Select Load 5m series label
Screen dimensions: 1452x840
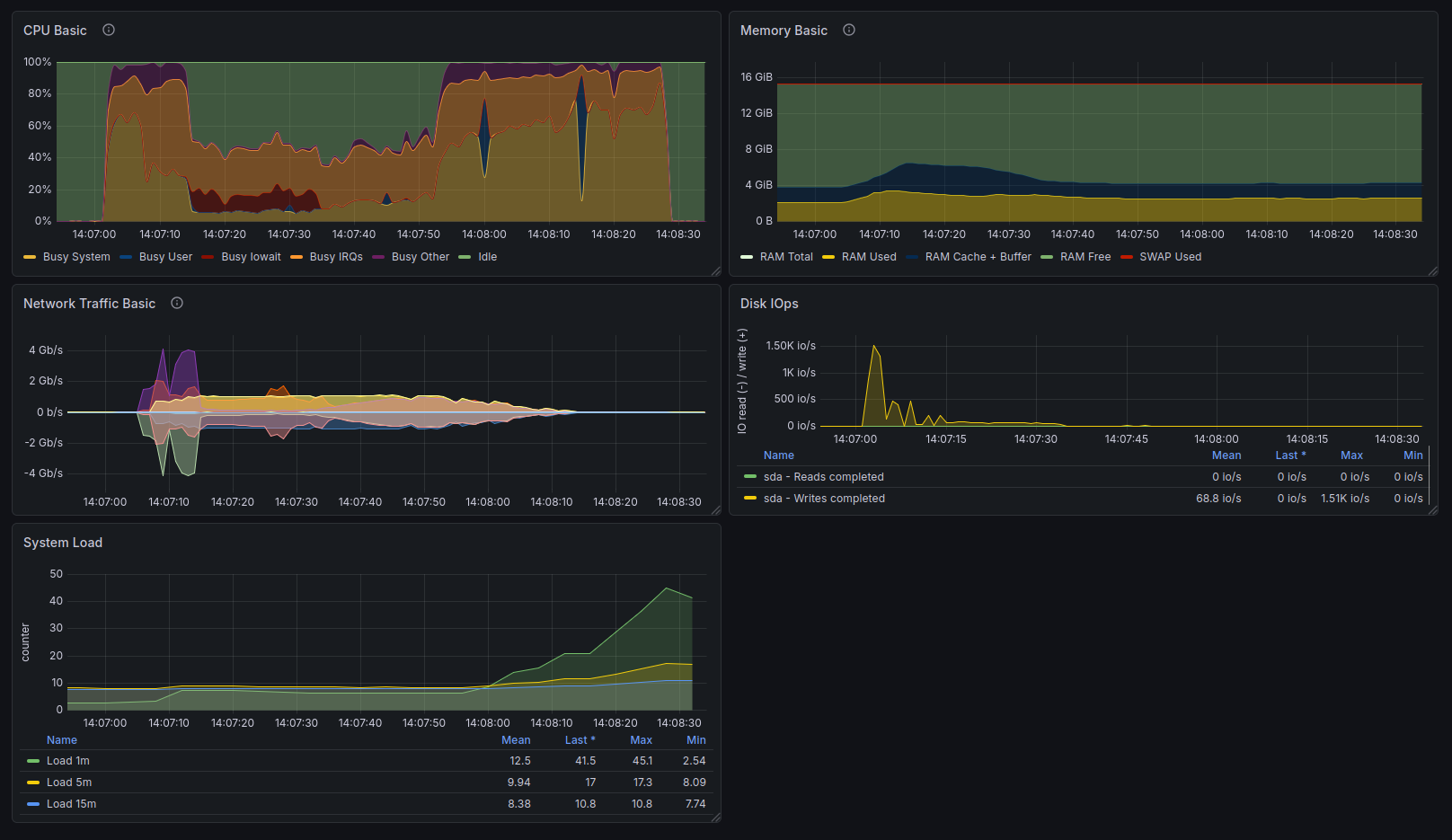[x=69, y=783]
